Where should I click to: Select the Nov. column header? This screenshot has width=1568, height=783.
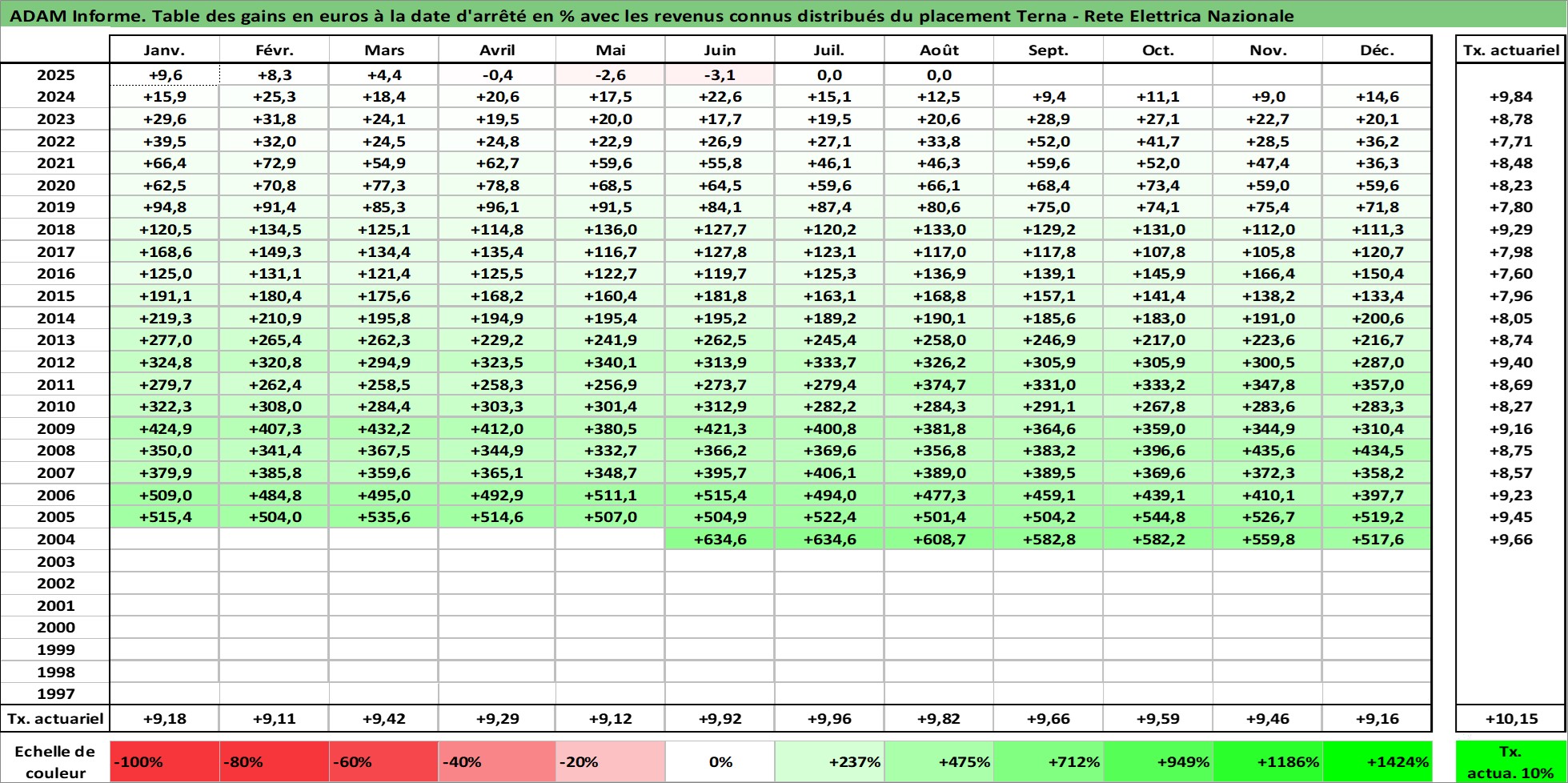click(x=1268, y=50)
